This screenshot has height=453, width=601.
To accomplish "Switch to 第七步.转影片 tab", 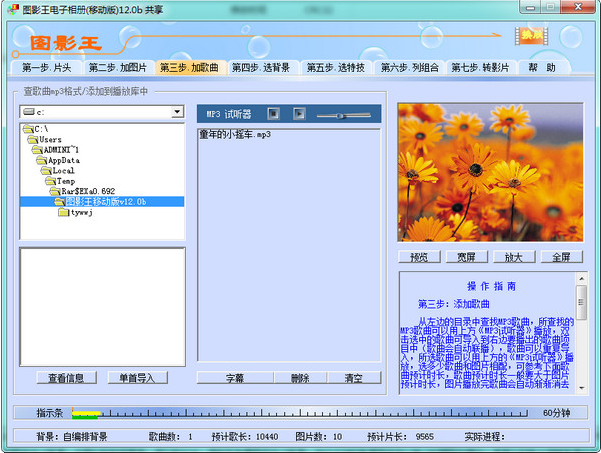I will [480, 67].
